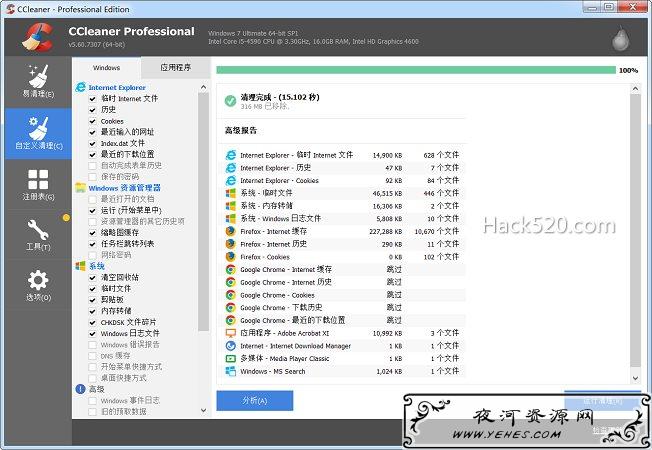Click the MS Search row icon

[230, 371]
